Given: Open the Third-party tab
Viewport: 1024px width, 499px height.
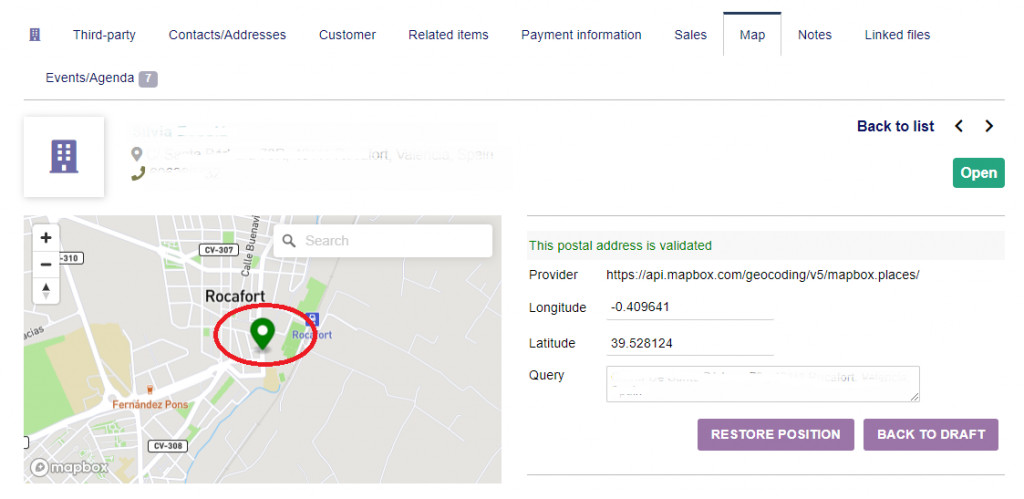Looking at the screenshot, I should click(104, 35).
